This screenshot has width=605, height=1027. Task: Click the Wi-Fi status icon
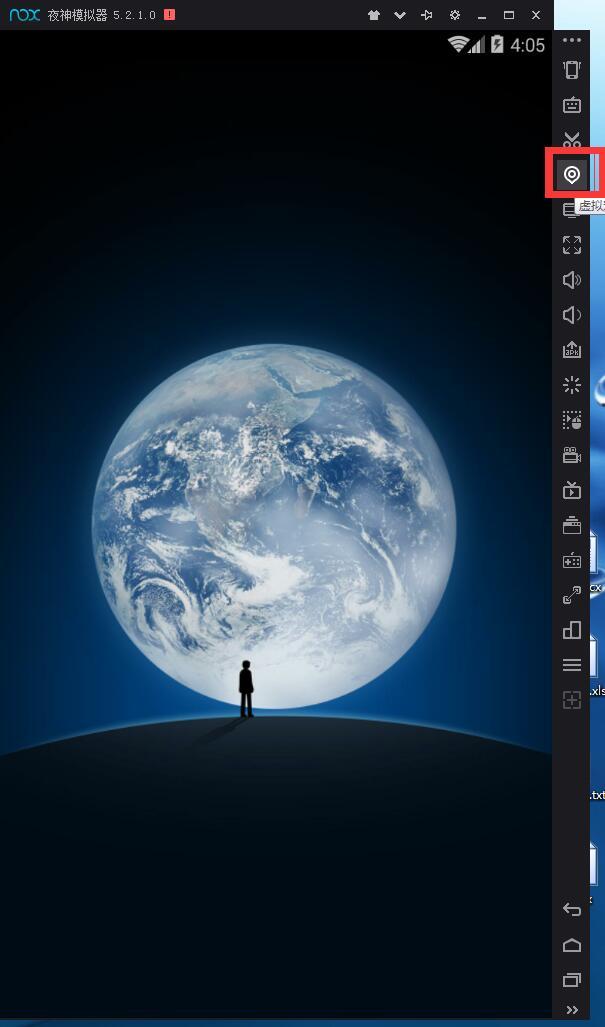click(x=457, y=44)
